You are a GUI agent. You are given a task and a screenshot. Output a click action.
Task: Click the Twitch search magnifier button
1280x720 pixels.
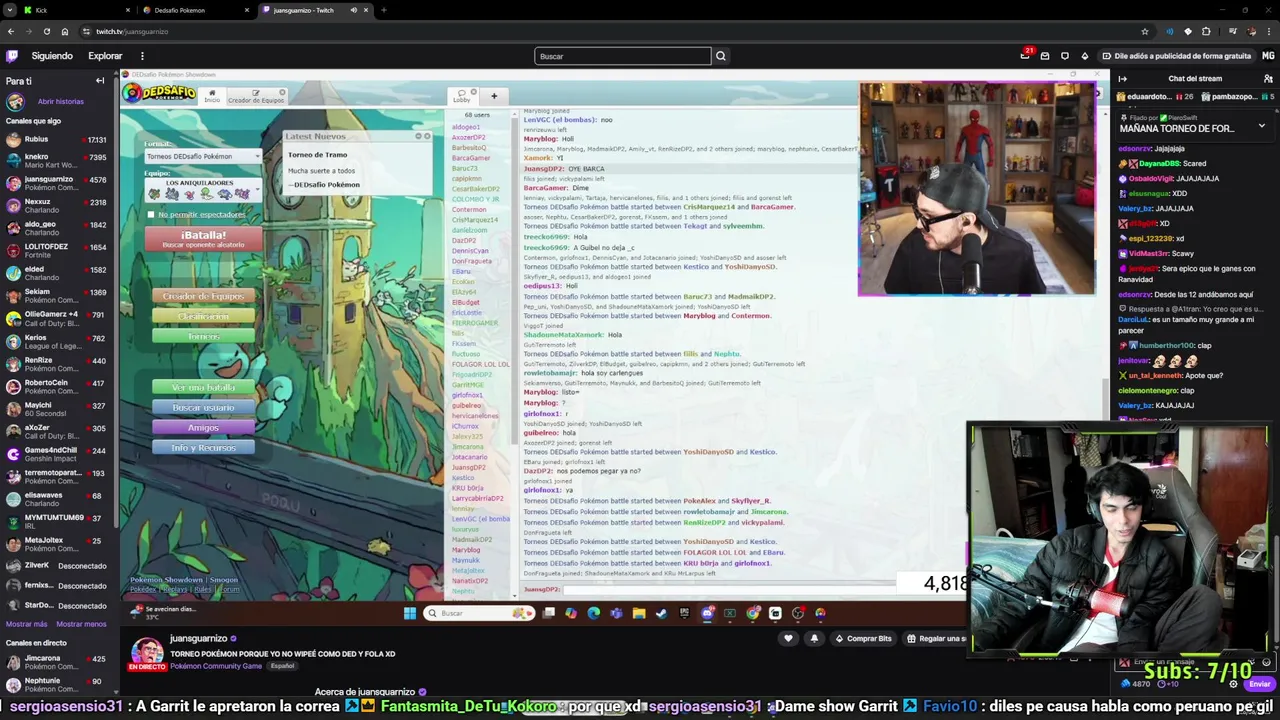[720, 56]
